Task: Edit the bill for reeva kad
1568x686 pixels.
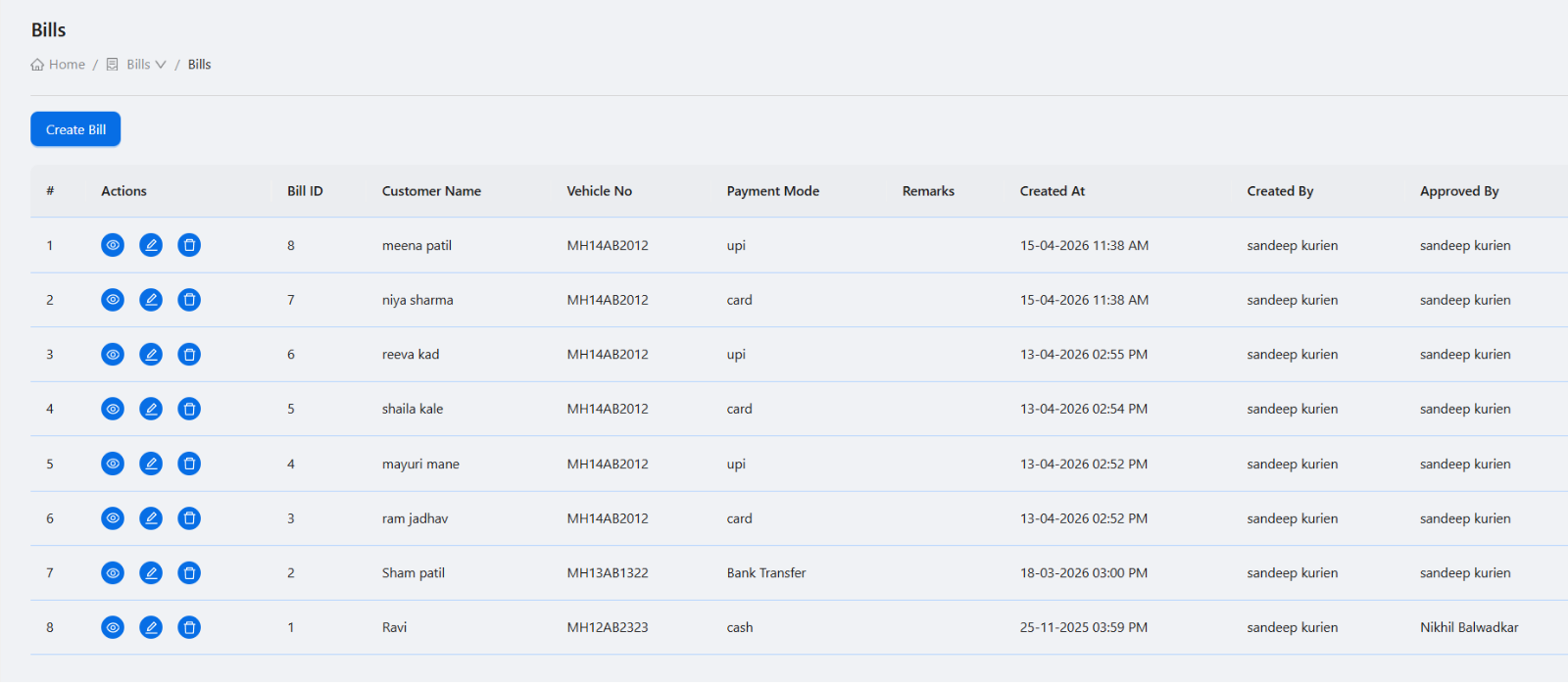Action: (x=151, y=354)
